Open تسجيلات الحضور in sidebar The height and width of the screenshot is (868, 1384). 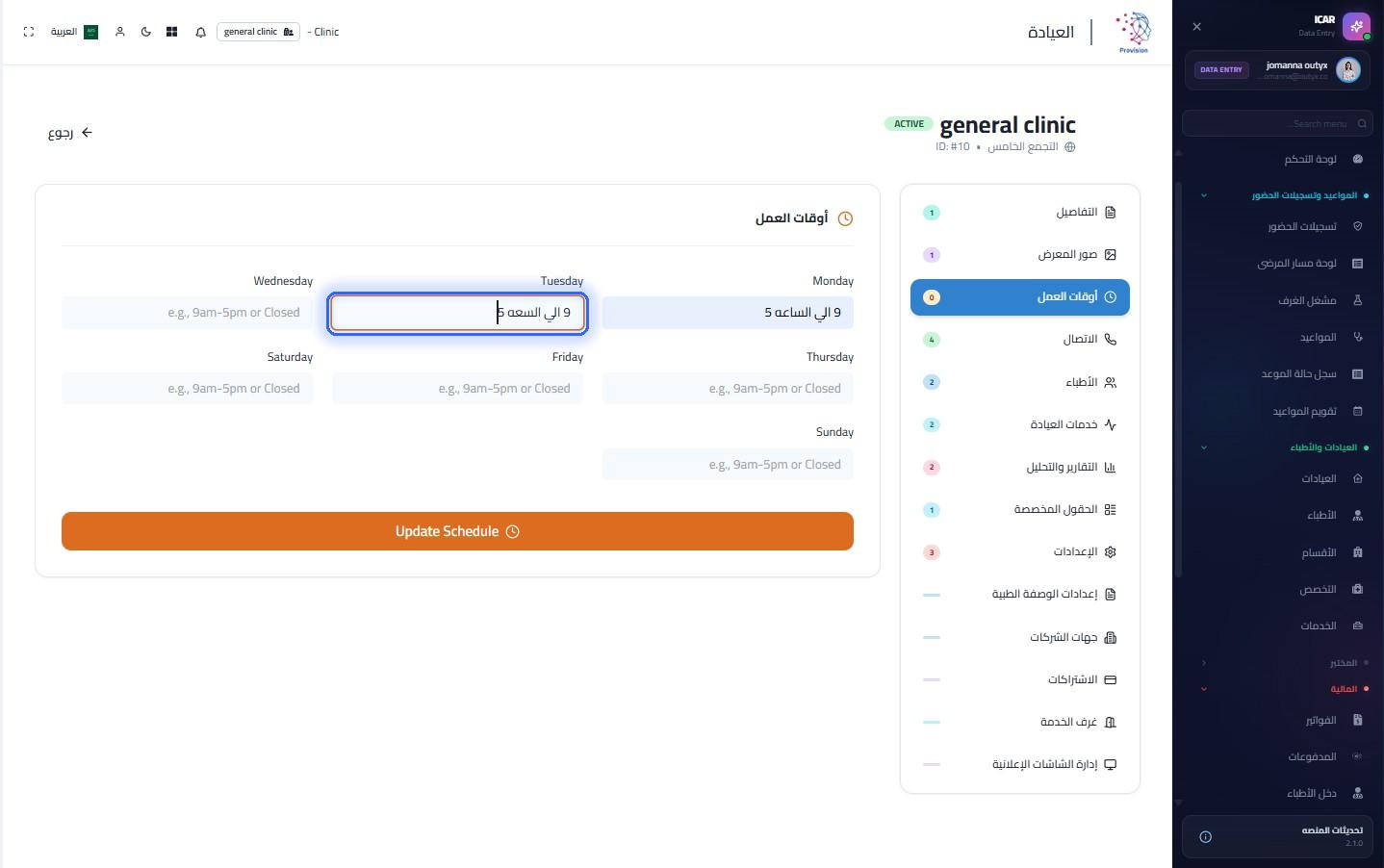1315,226
